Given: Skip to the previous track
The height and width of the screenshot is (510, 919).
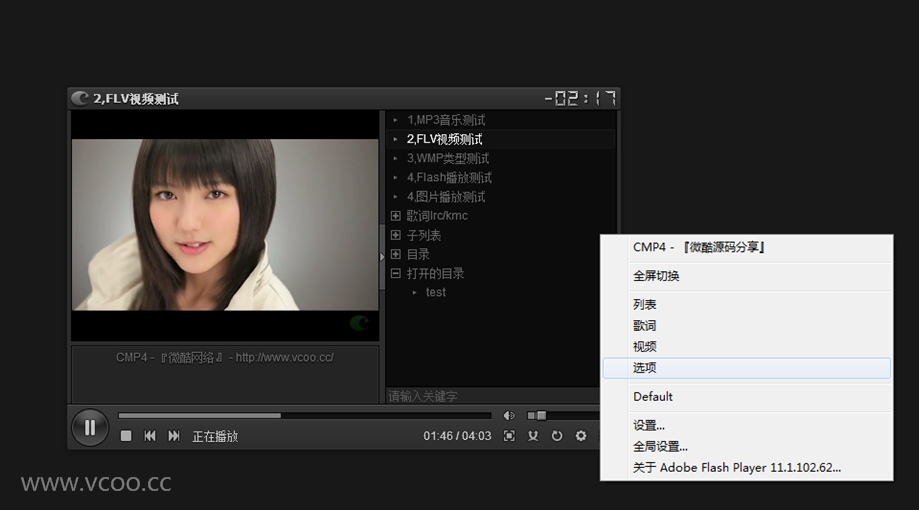Looking at the screenshot, I should (150, 436).
